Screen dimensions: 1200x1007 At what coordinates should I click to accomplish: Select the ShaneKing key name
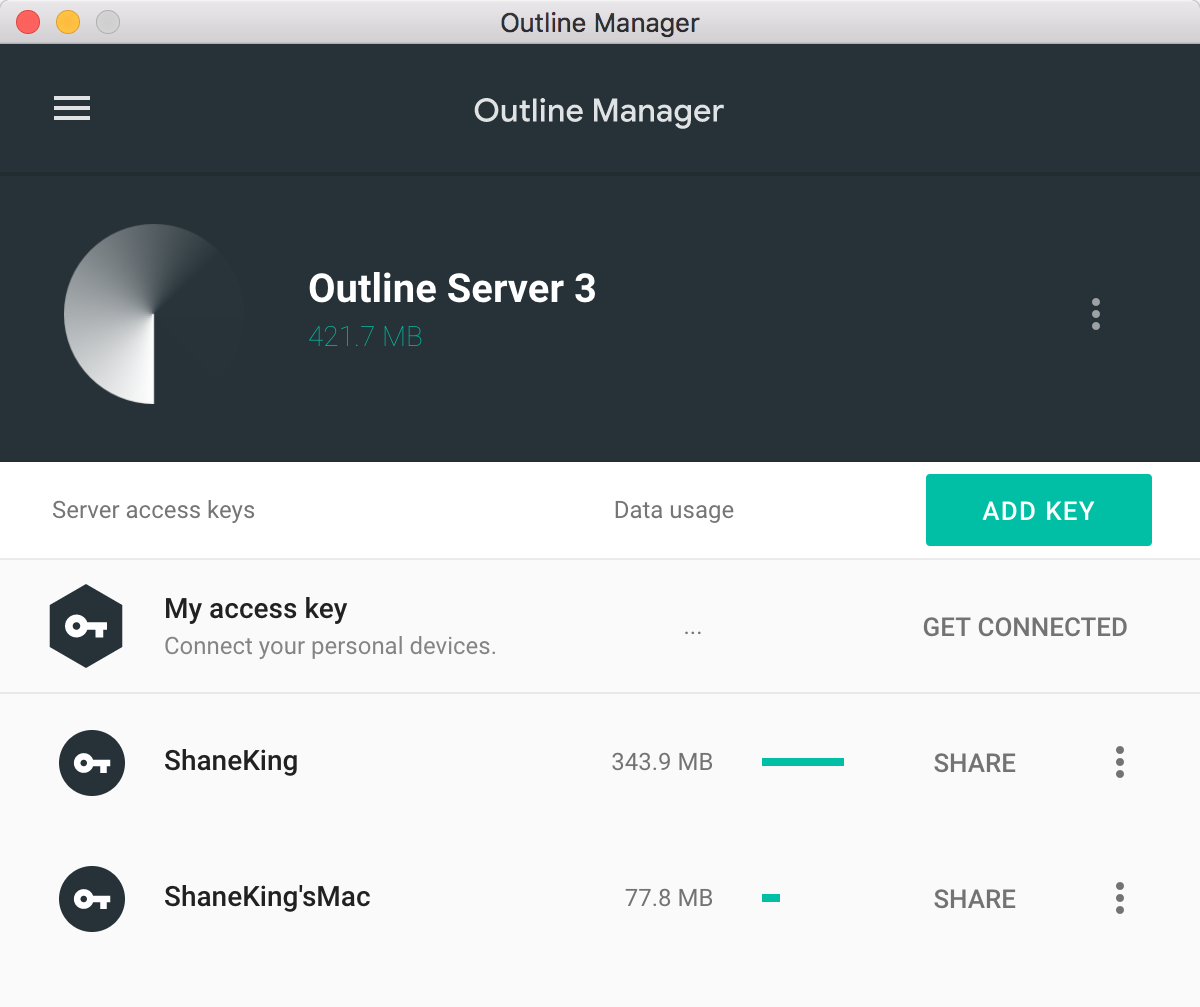pyautogui.click(x=231, y=761)
